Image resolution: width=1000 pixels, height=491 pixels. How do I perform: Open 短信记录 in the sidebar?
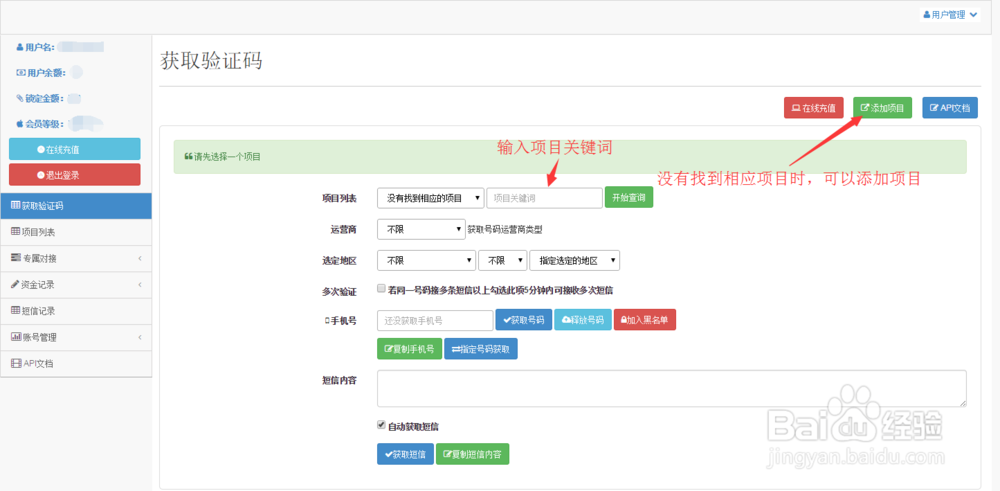76,311
